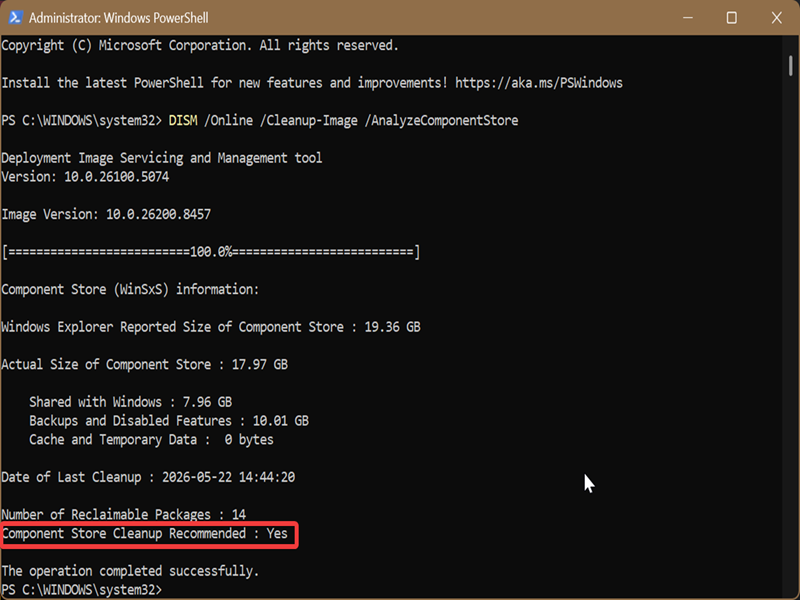Click the DISM command word
This screenshot has height=600, width=800.
pos(183,120)
